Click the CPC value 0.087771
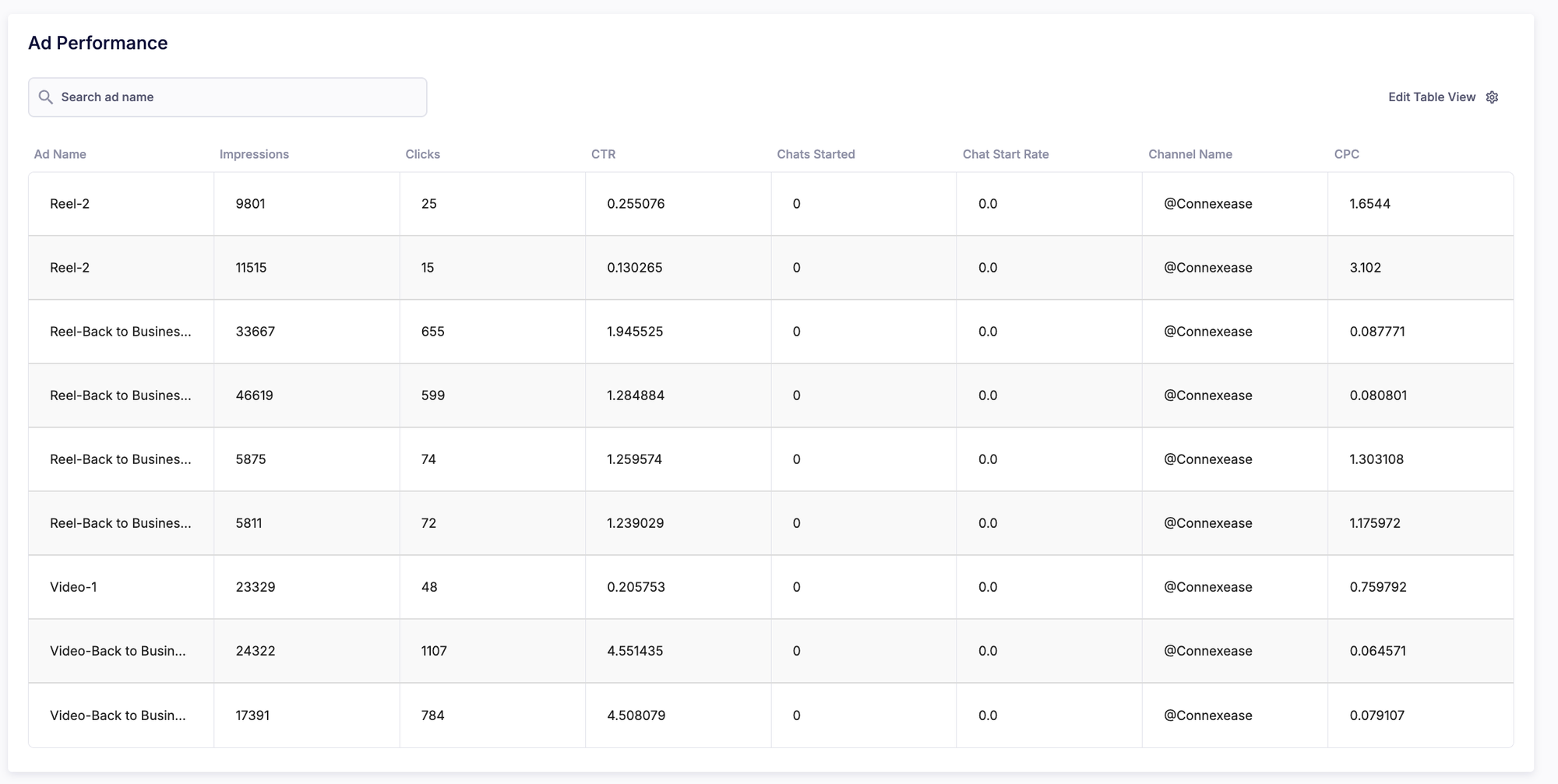 tap(1376, 332)
